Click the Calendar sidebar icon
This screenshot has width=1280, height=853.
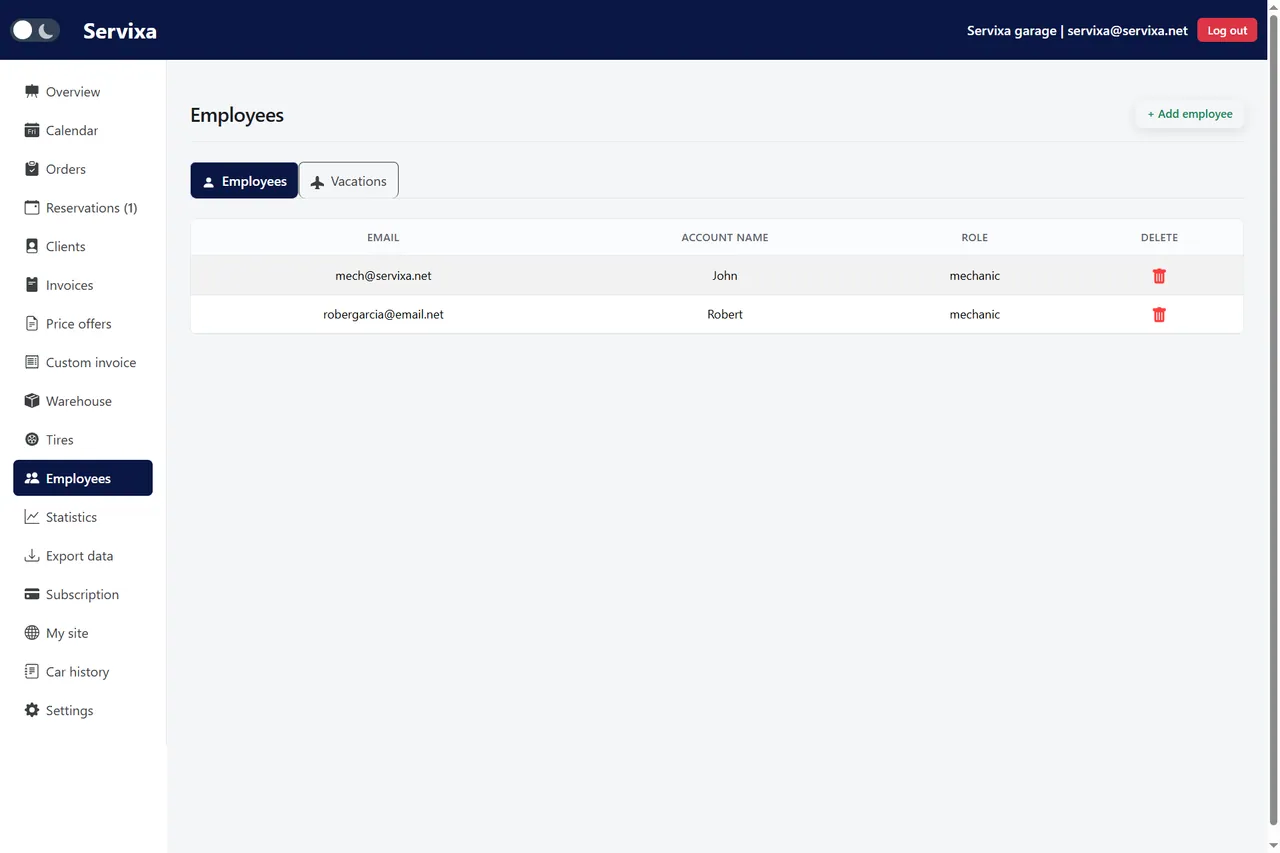[32, 130]
